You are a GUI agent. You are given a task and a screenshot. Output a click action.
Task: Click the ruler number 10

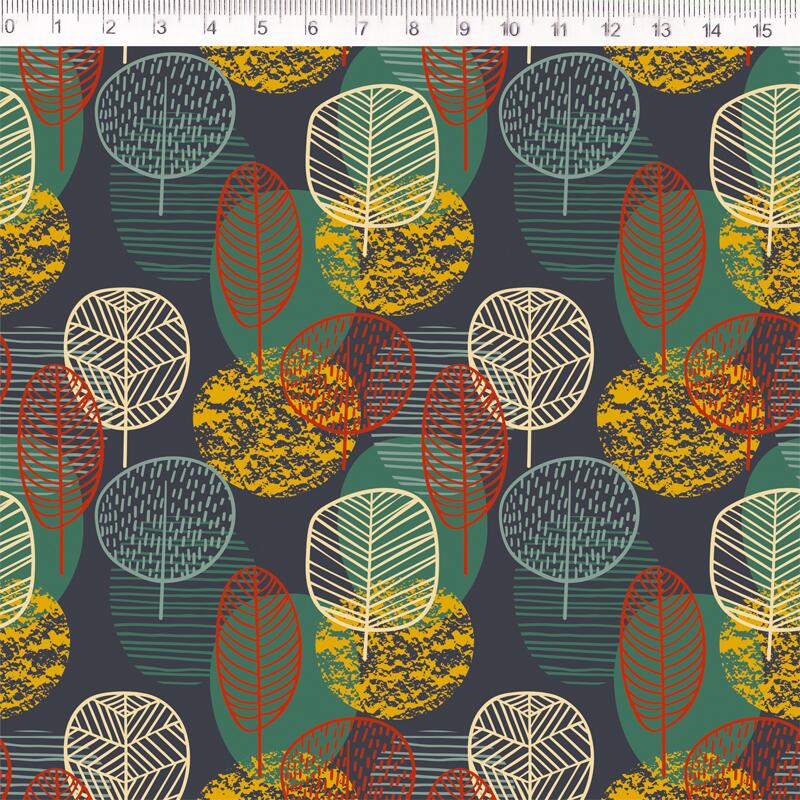[510, 29]
